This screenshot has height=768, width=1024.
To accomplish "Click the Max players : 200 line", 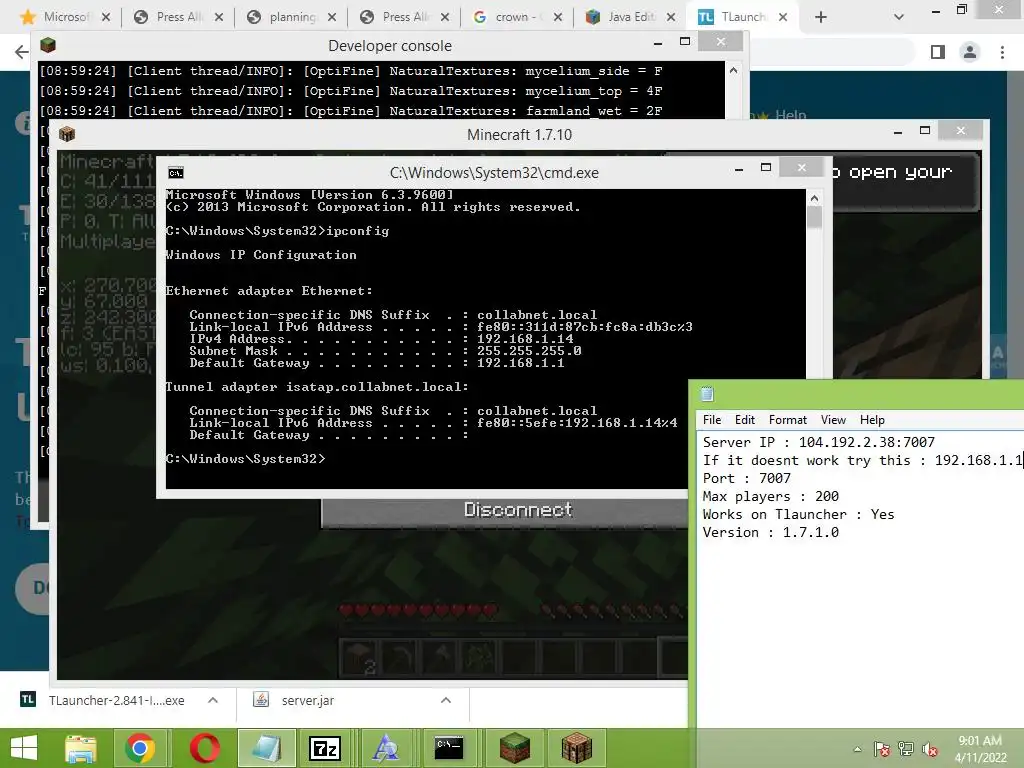I will pyautogui.click(x=771, y=496).
